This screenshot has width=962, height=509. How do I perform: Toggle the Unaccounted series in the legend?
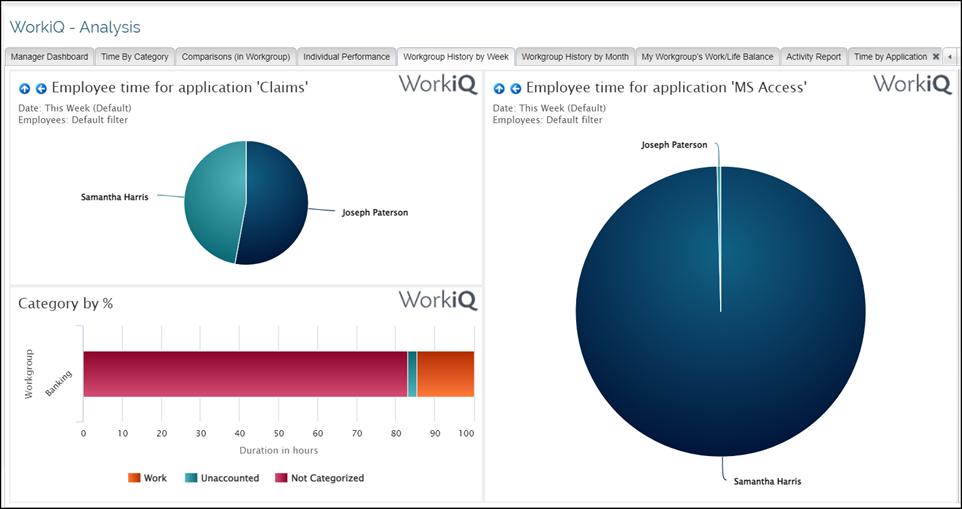click(x=222, y=478)
